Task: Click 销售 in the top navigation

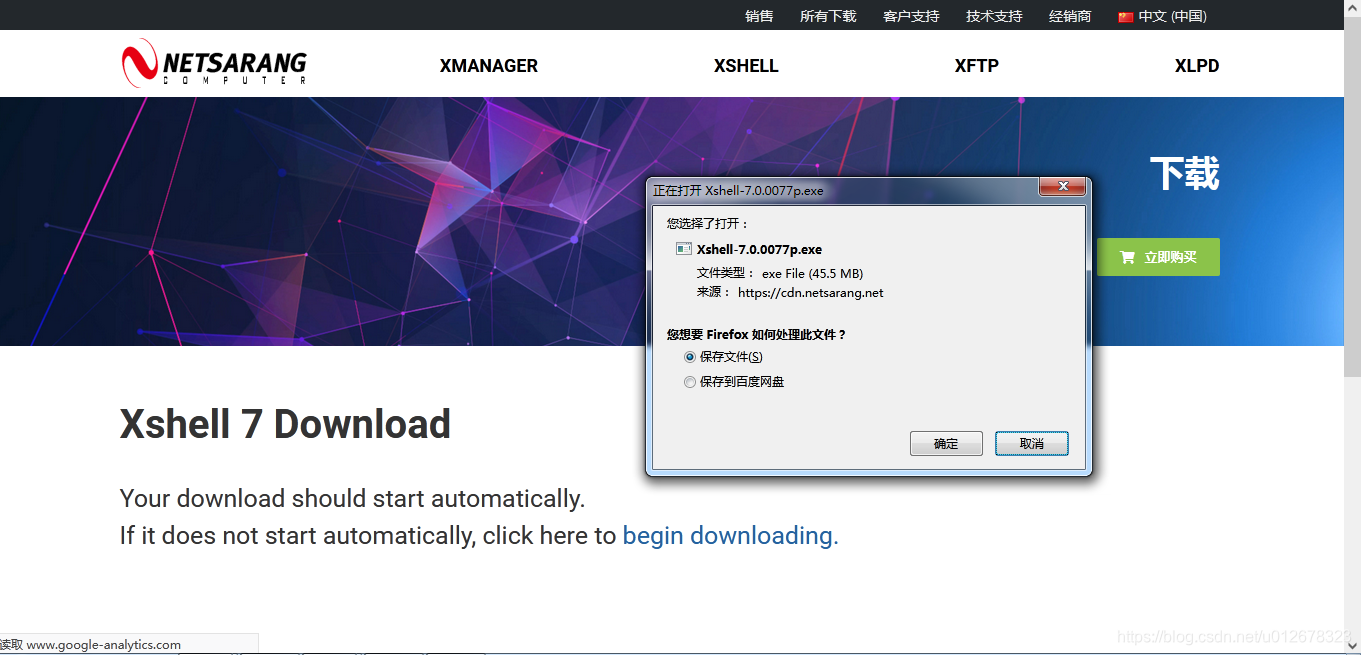Action: (759, 16)
